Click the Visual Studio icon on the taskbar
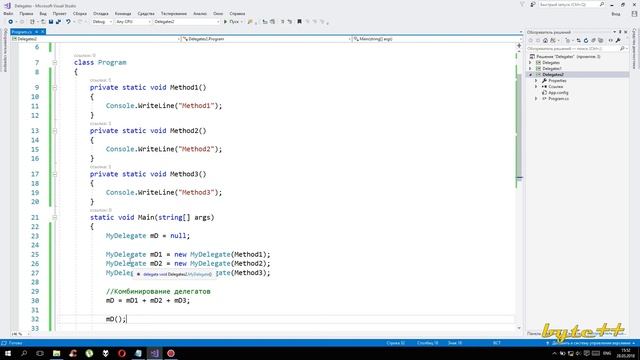The width and height of the screenshot is (640, 360). tap(154, 353)
